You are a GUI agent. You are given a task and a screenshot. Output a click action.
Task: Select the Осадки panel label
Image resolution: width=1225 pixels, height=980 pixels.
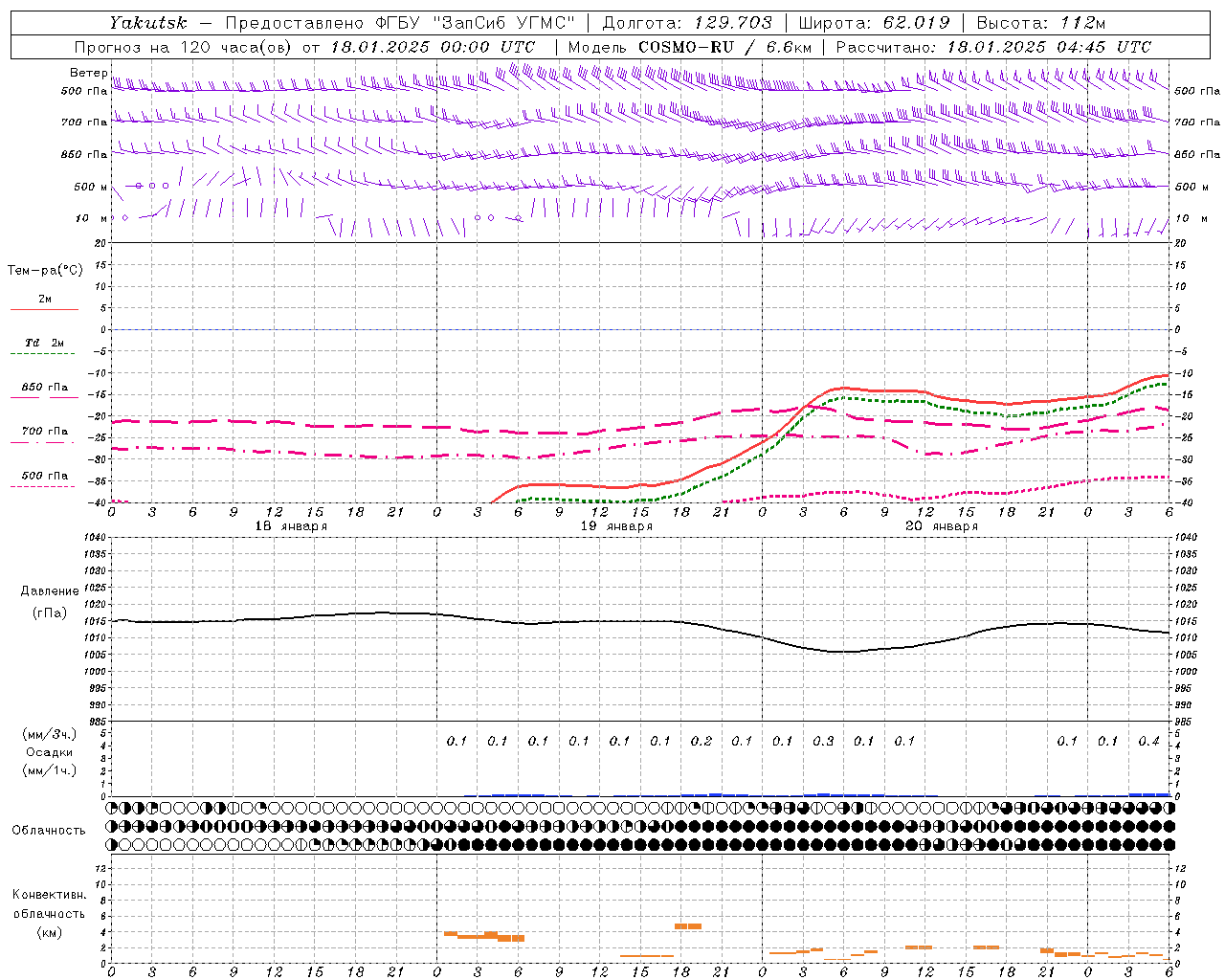pos(49,752)
